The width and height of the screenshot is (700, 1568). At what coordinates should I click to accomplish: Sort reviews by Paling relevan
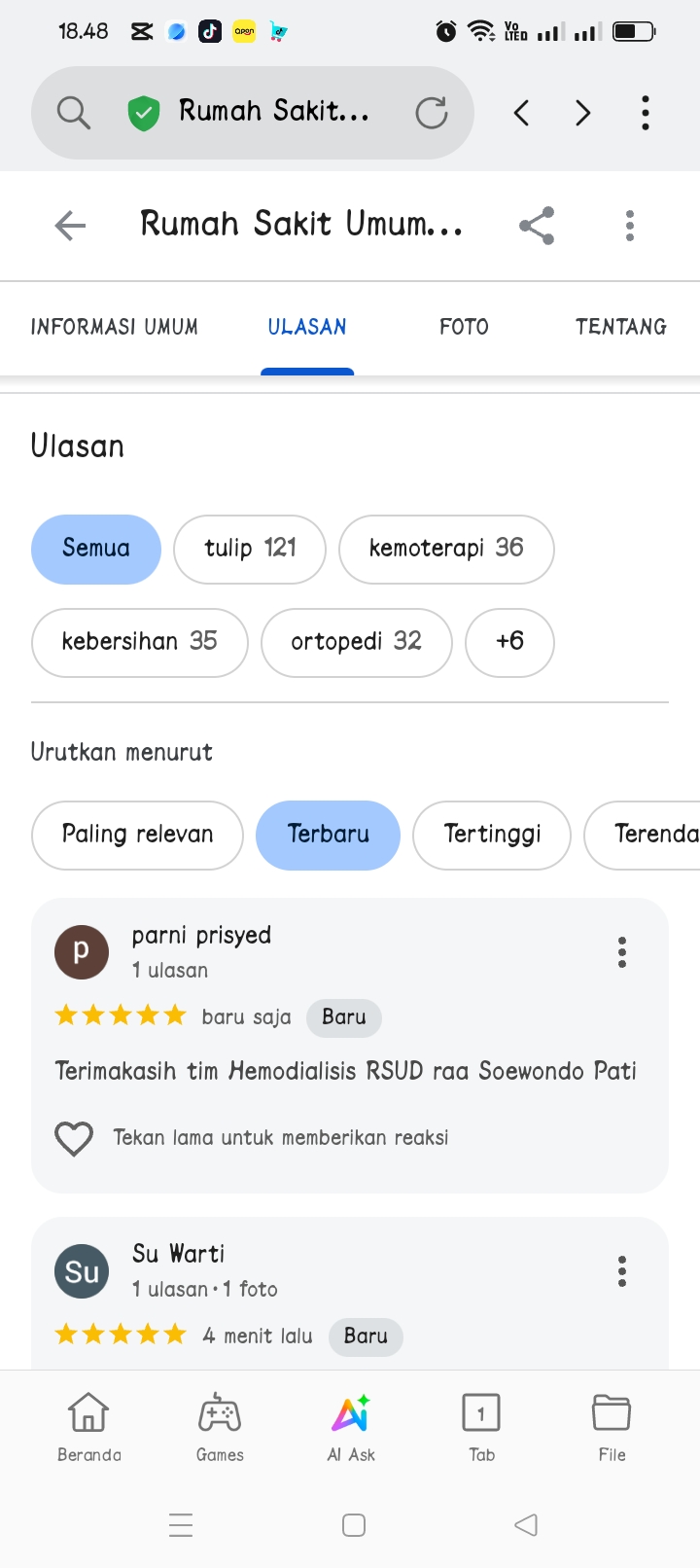[137, 835]
